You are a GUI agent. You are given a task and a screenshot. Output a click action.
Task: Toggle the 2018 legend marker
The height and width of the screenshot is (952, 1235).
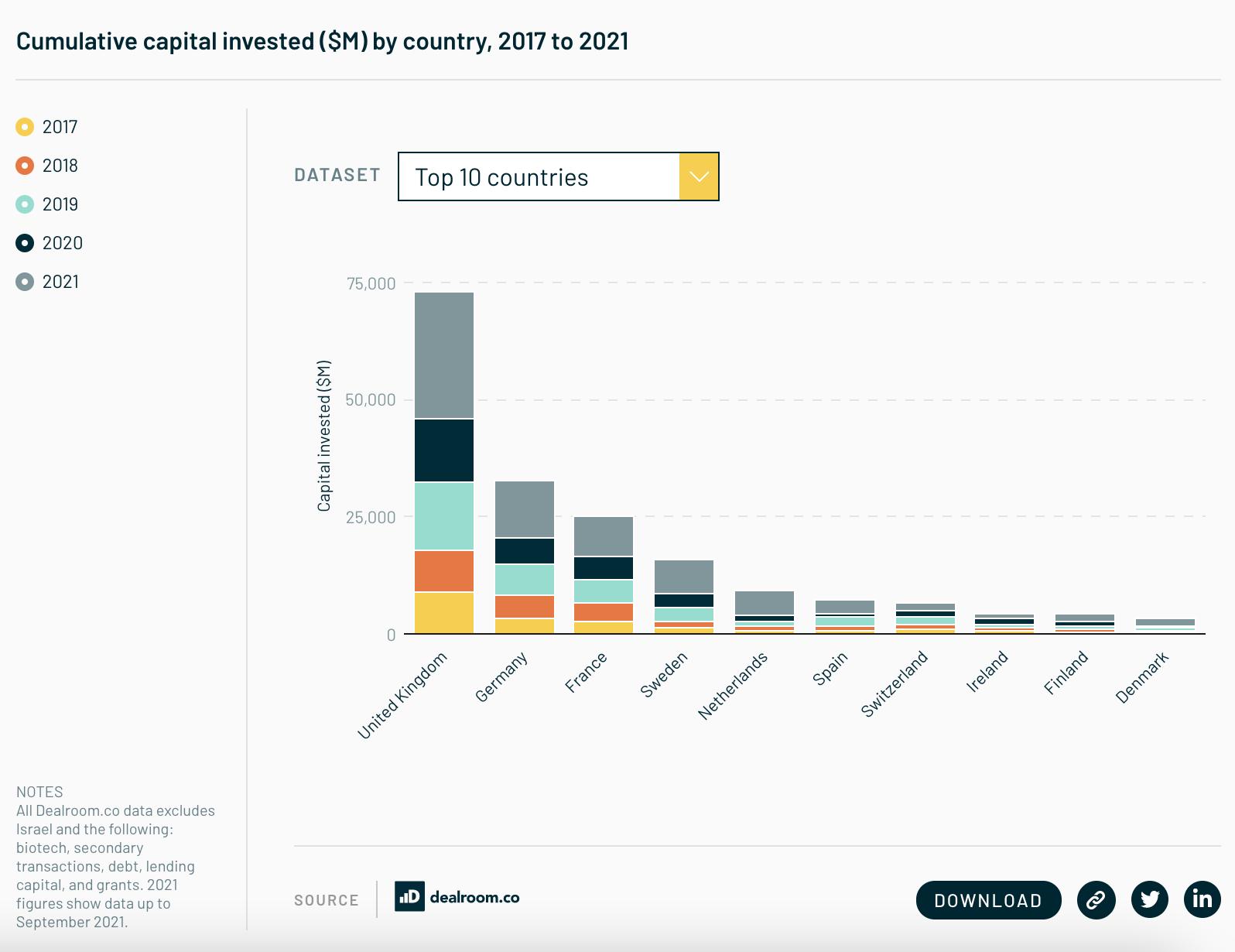[25, 166]
